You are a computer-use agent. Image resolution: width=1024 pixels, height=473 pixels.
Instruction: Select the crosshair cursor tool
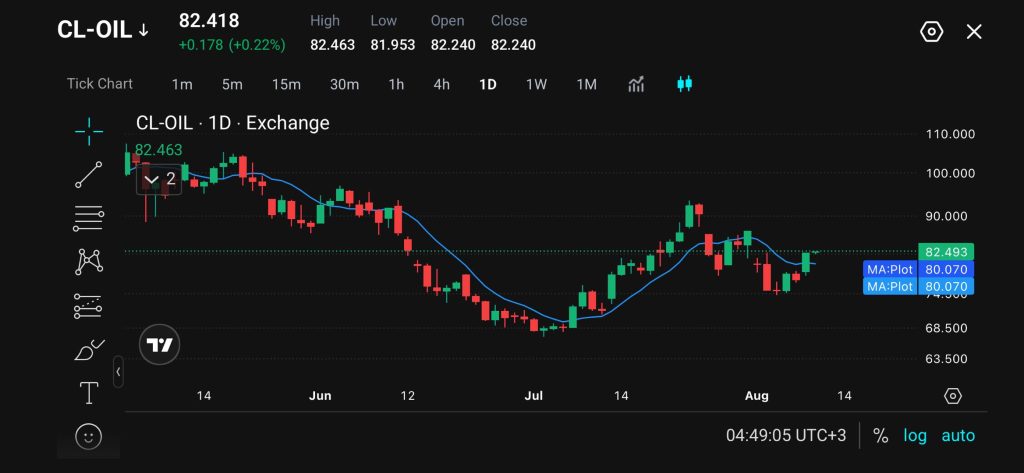(89, 131)
